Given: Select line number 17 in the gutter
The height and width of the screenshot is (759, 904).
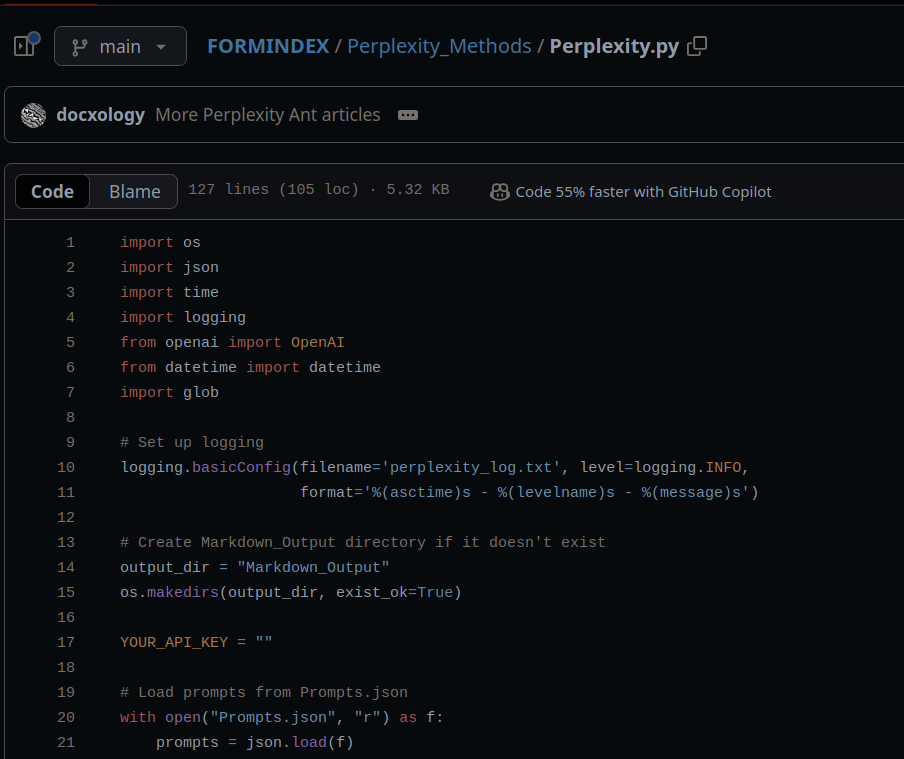Looking at the screenshot, I should pyautogui.click(x=66, y=642).
